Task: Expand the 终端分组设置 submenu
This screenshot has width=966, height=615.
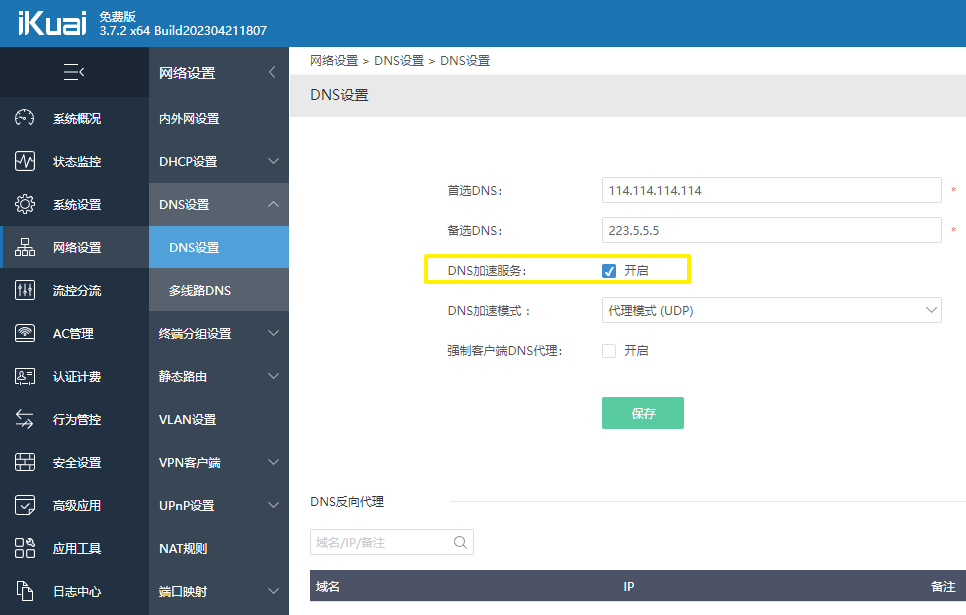Action: click(x=273, y=333)
